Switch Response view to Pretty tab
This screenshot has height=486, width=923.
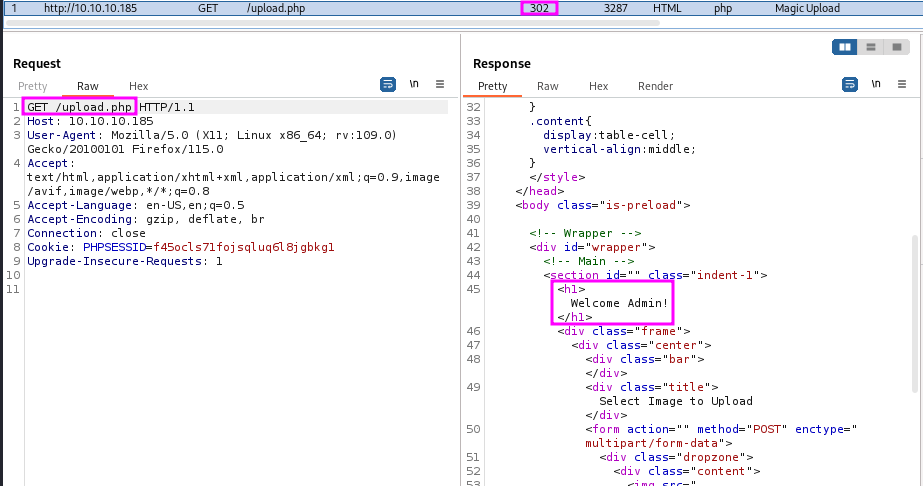493,86
